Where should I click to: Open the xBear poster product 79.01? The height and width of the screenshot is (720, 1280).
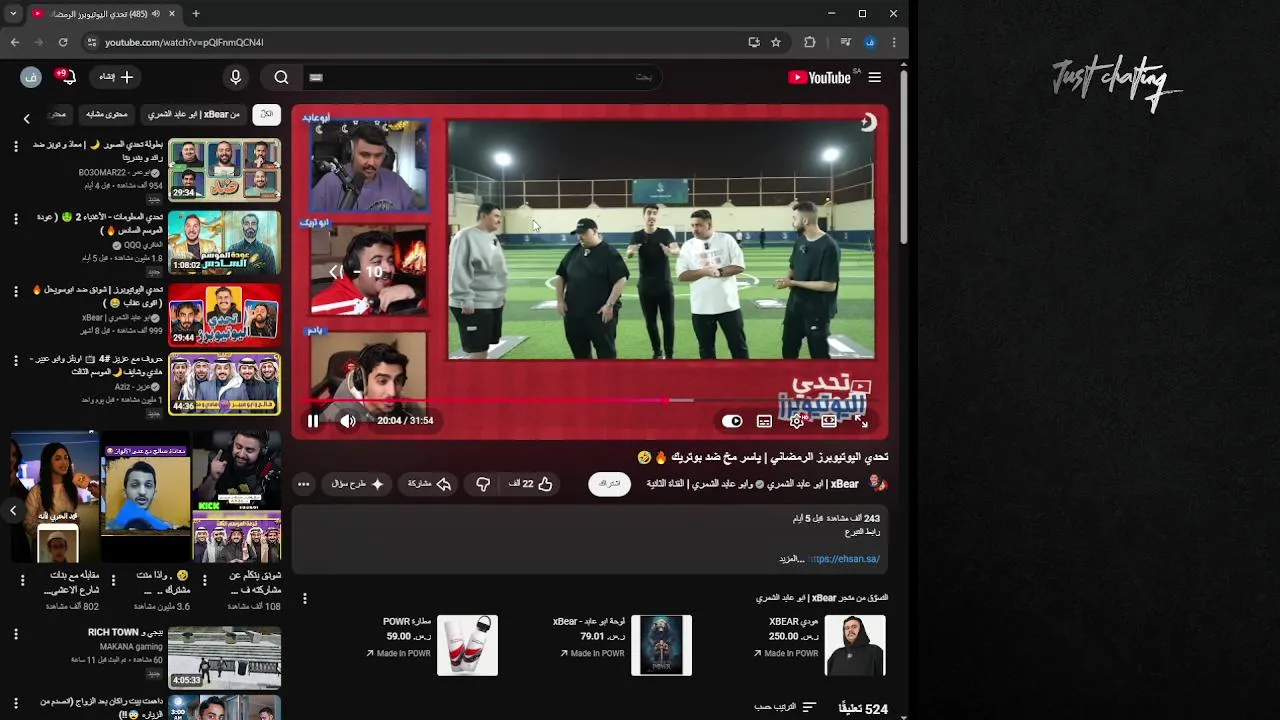tap(661, 645)
